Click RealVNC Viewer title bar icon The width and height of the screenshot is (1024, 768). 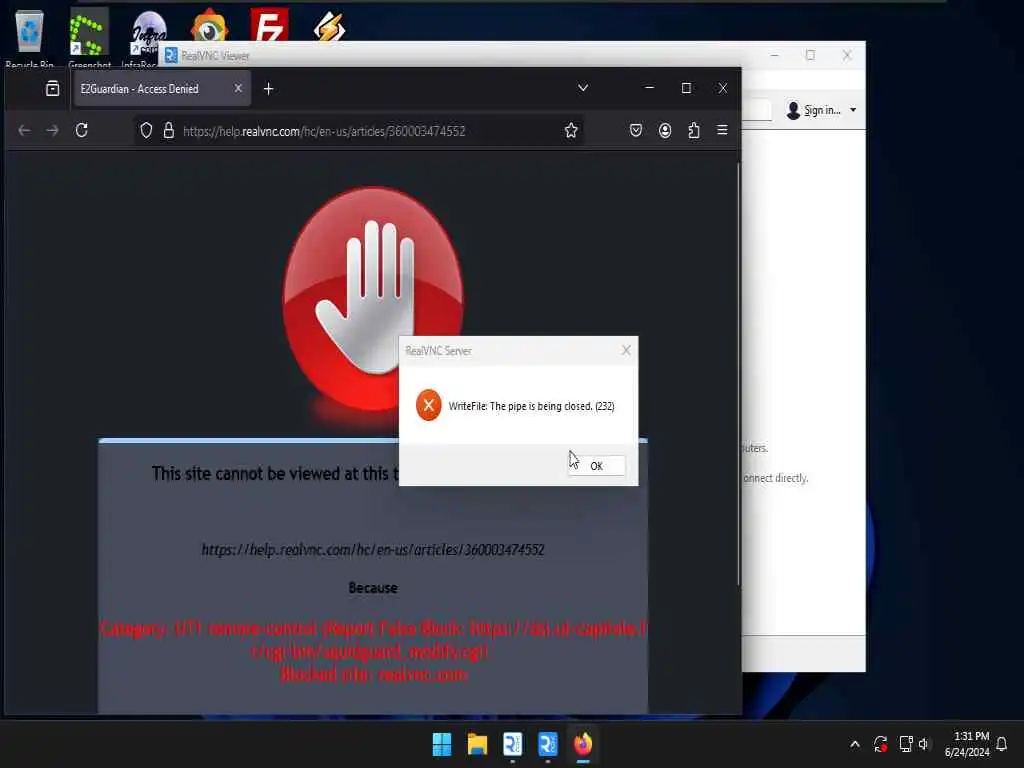[170, 56]
